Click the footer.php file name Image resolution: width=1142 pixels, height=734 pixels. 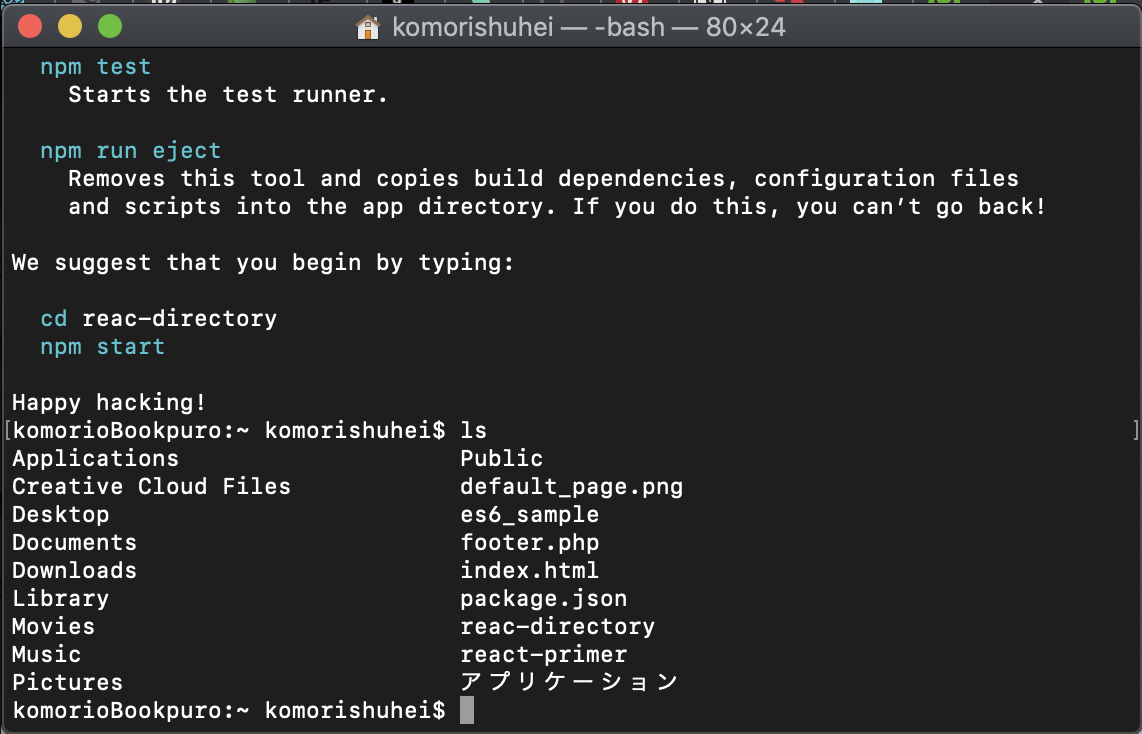pos(529,543)
